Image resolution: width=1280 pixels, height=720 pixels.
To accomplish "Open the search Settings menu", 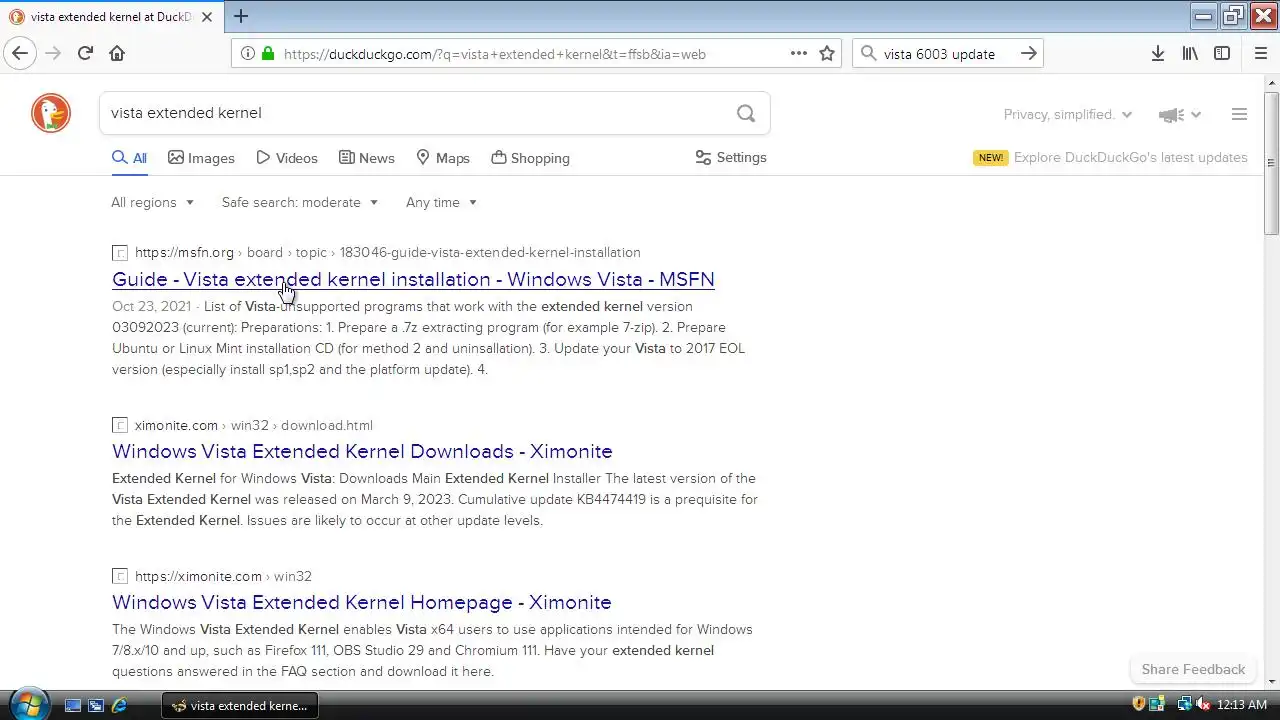I will pyautogui.click(x=731, y=158).
